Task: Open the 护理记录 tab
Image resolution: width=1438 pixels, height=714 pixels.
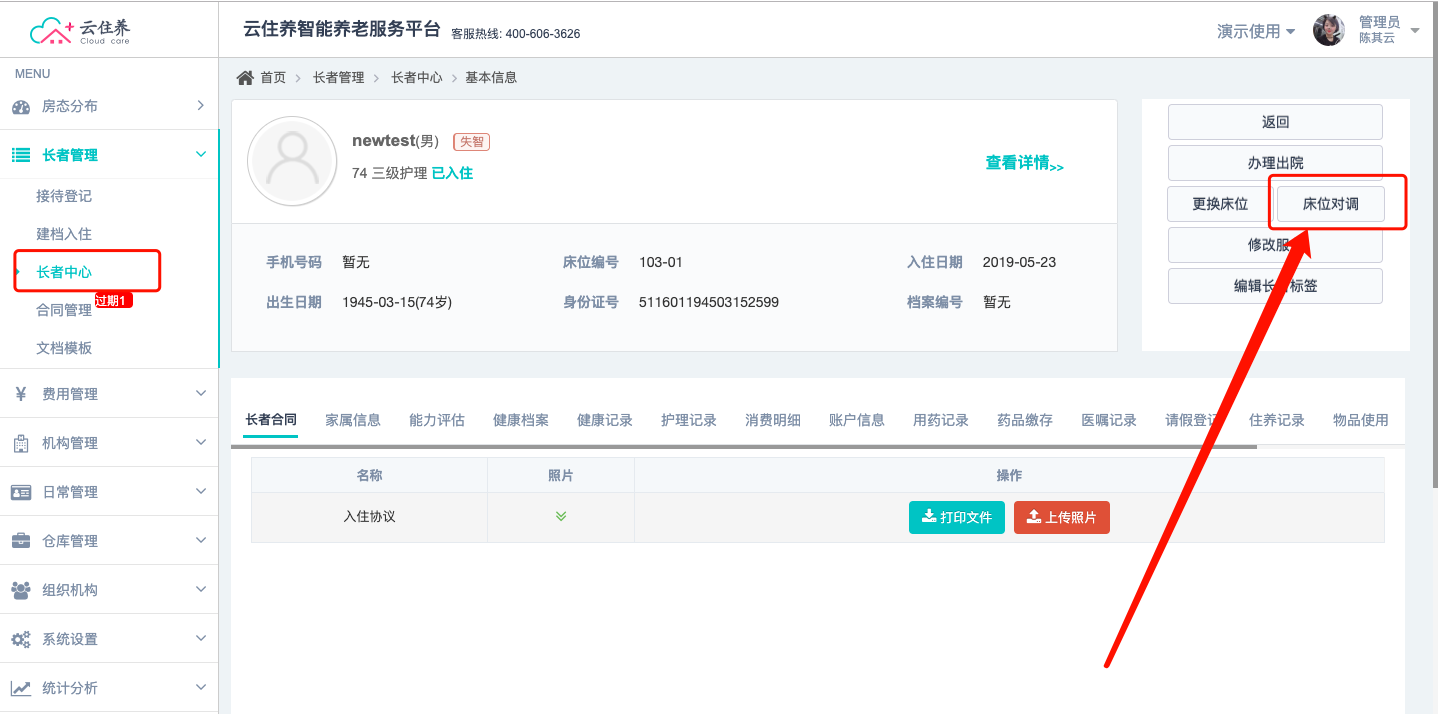Action: pos(689,420)
